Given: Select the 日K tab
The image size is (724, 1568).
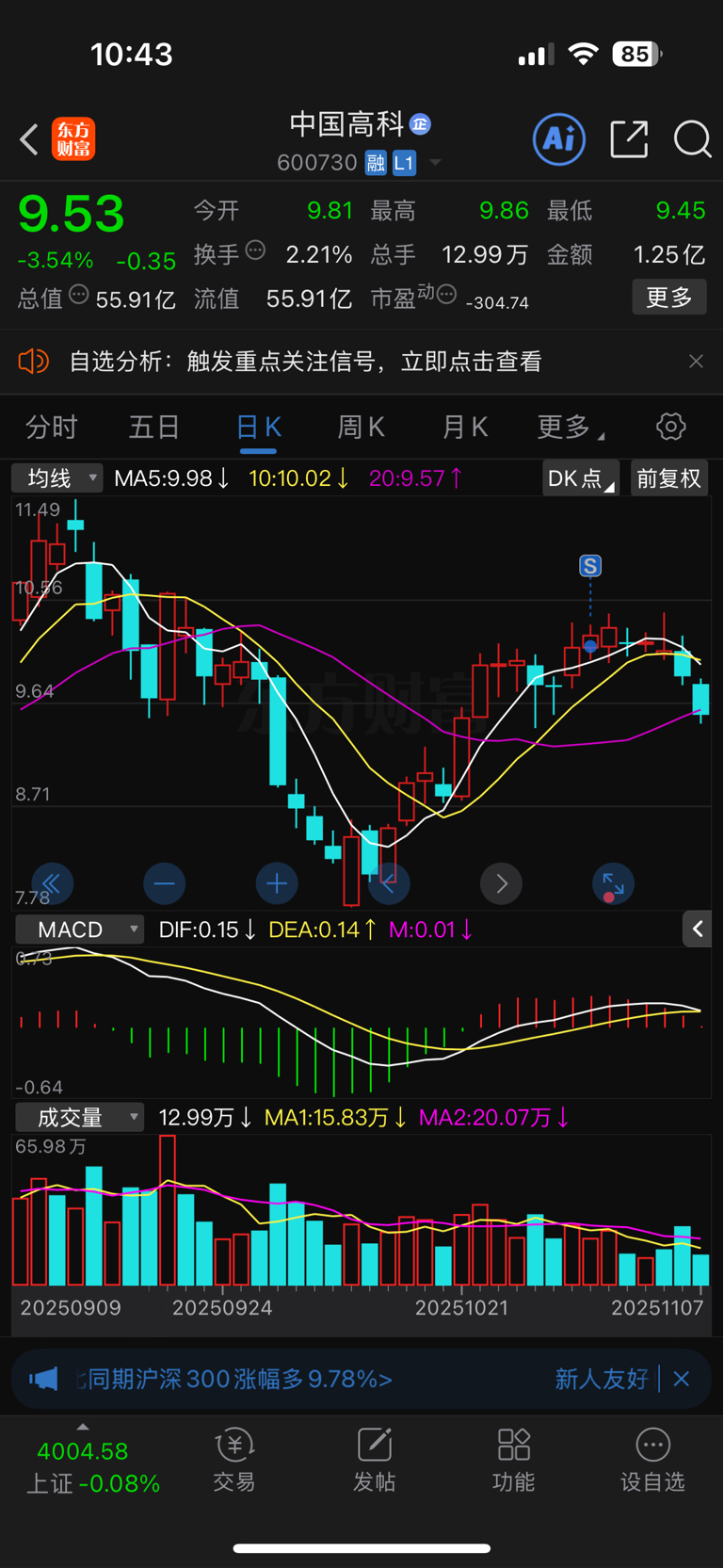Looking at the screenshot, I should (258, 428).
